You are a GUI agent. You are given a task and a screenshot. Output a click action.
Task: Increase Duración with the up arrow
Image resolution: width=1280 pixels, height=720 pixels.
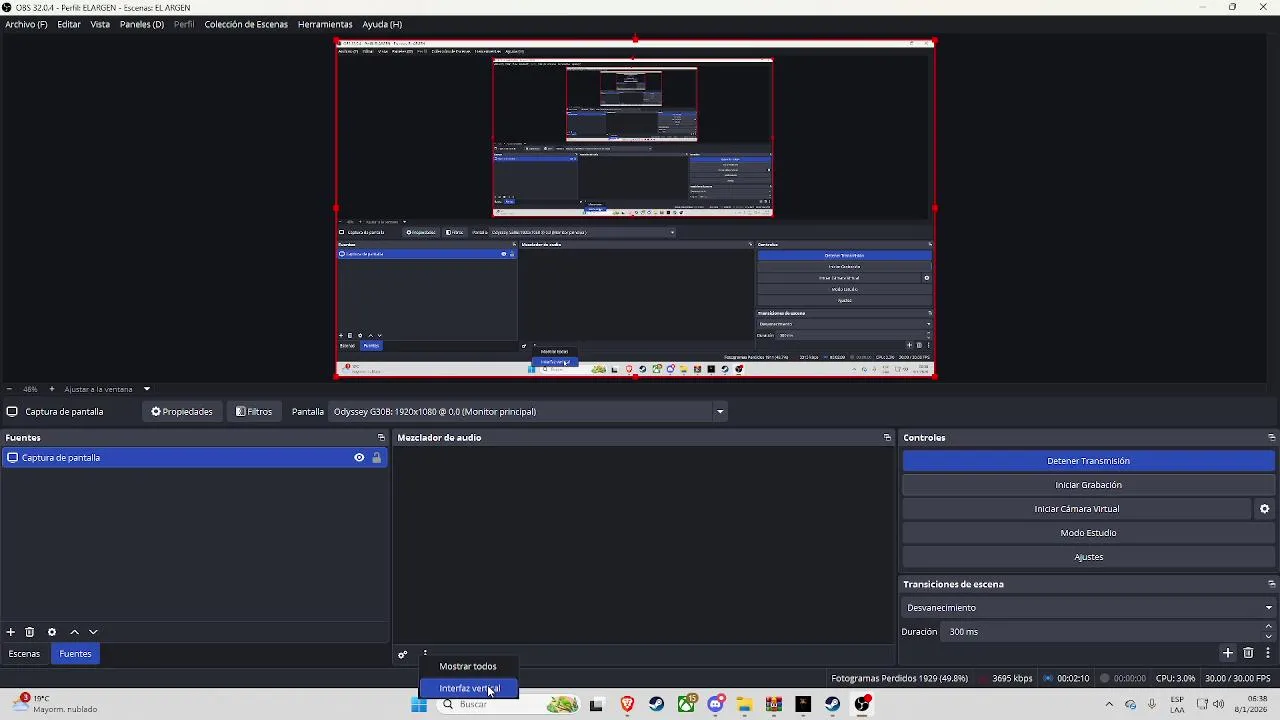(1269, 627)
